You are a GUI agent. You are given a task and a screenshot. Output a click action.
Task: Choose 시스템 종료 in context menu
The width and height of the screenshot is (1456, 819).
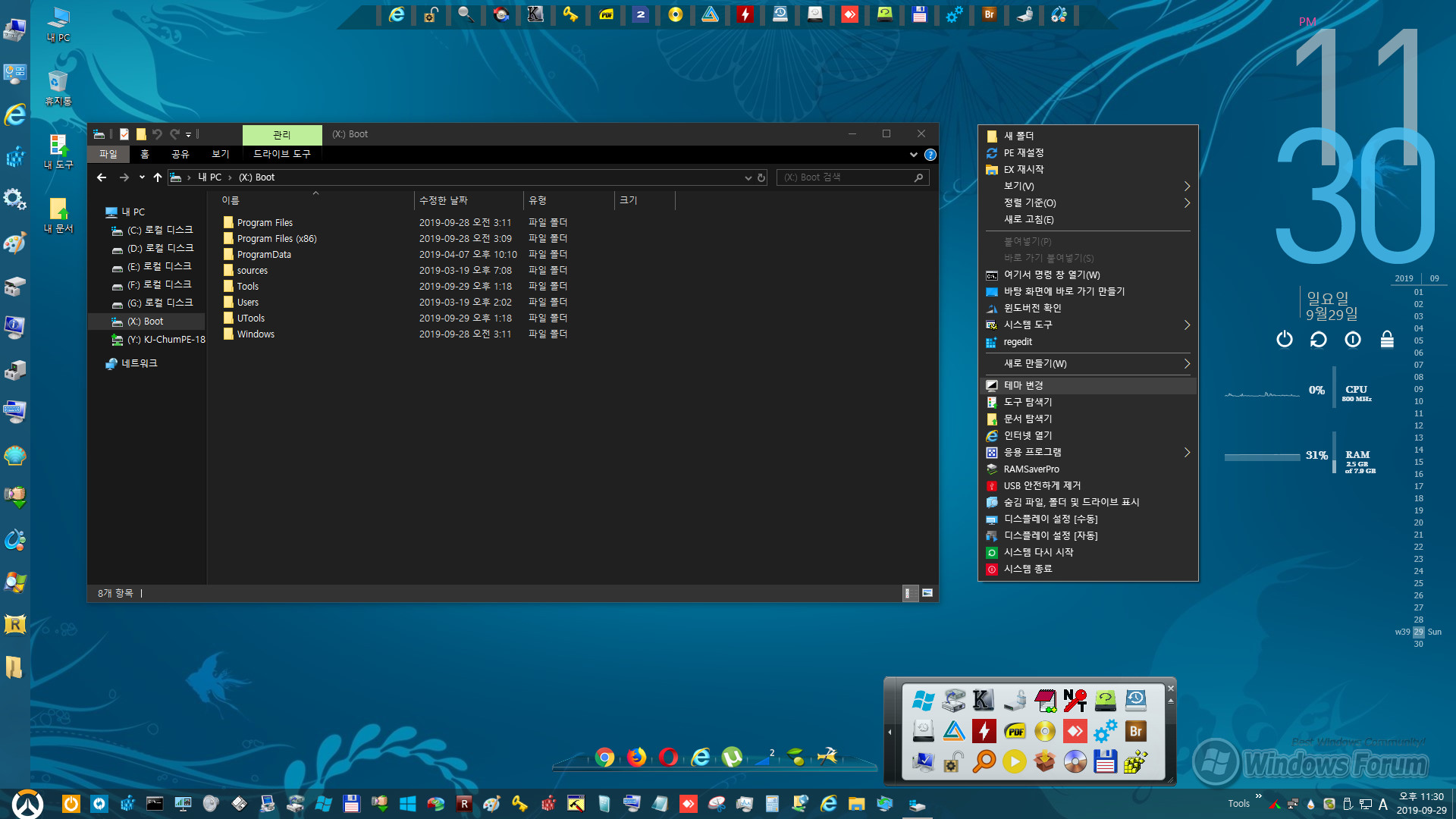tap(1088, 569)
